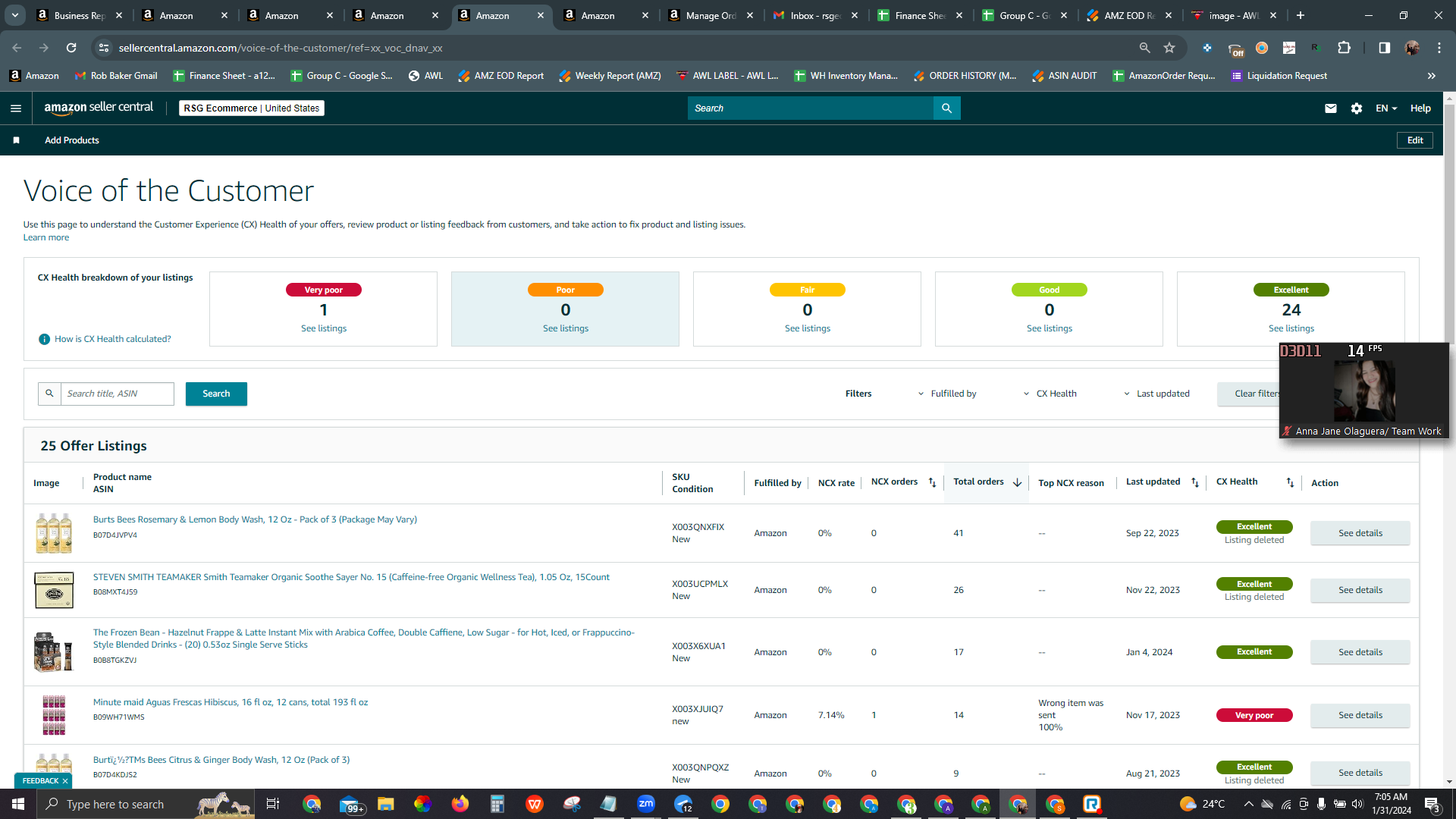Close the FEEDBACK tab with X

(65, 781)
